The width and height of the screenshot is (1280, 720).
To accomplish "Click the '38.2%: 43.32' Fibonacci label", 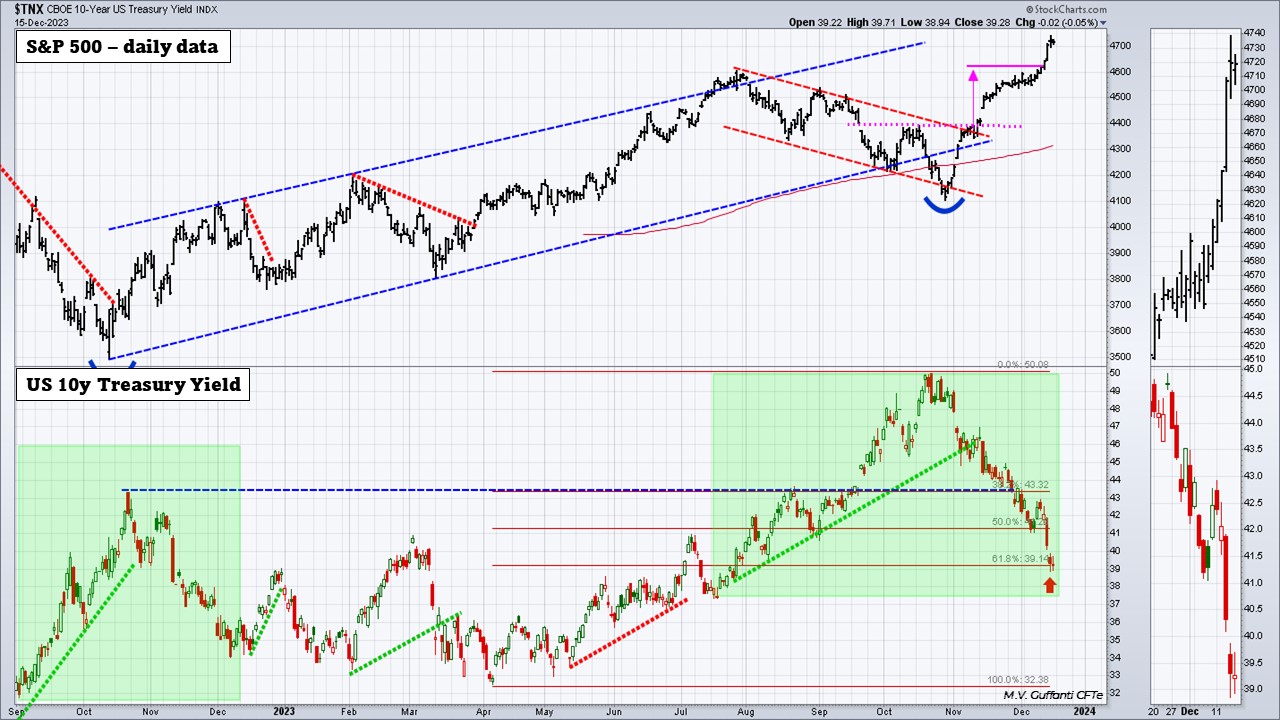I will tap(1021, 485).
